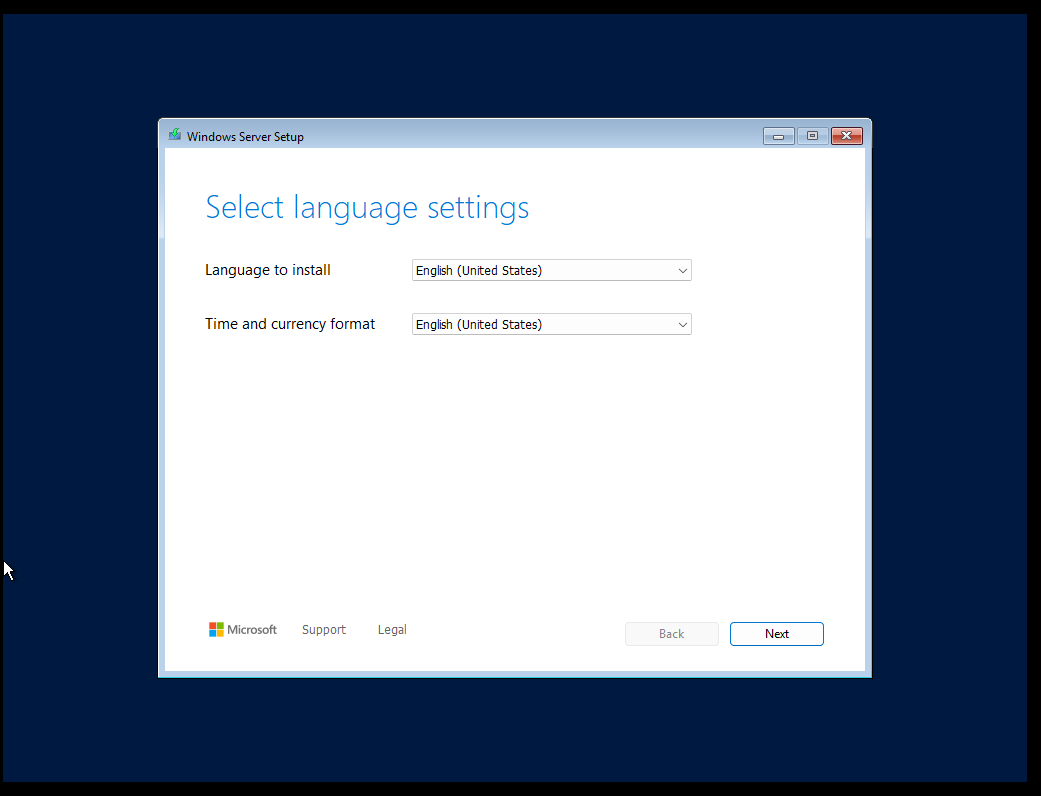
Task: Select the English (United States) text in language field
Action: click(x=479, y=270)
